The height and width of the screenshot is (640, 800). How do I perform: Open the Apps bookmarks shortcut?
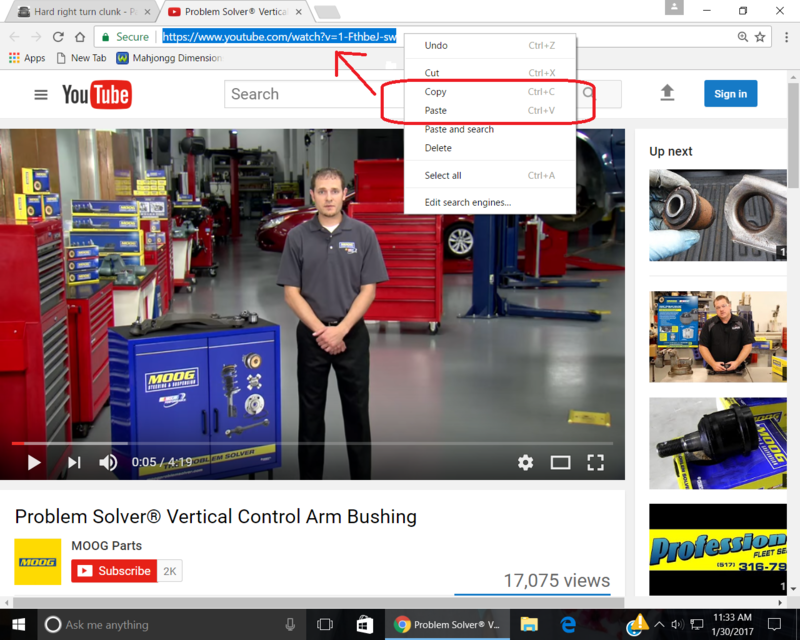(x=27, y=58)
